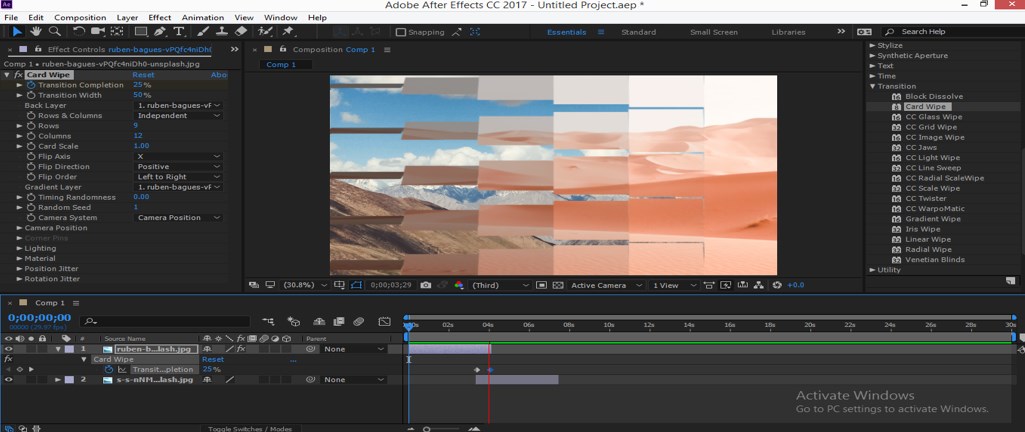Viewport: 1025px width, 432px height.
Task: Open the Flip Direction Positive dropdown
Action: pyautogui.click(x=179, y=167)
